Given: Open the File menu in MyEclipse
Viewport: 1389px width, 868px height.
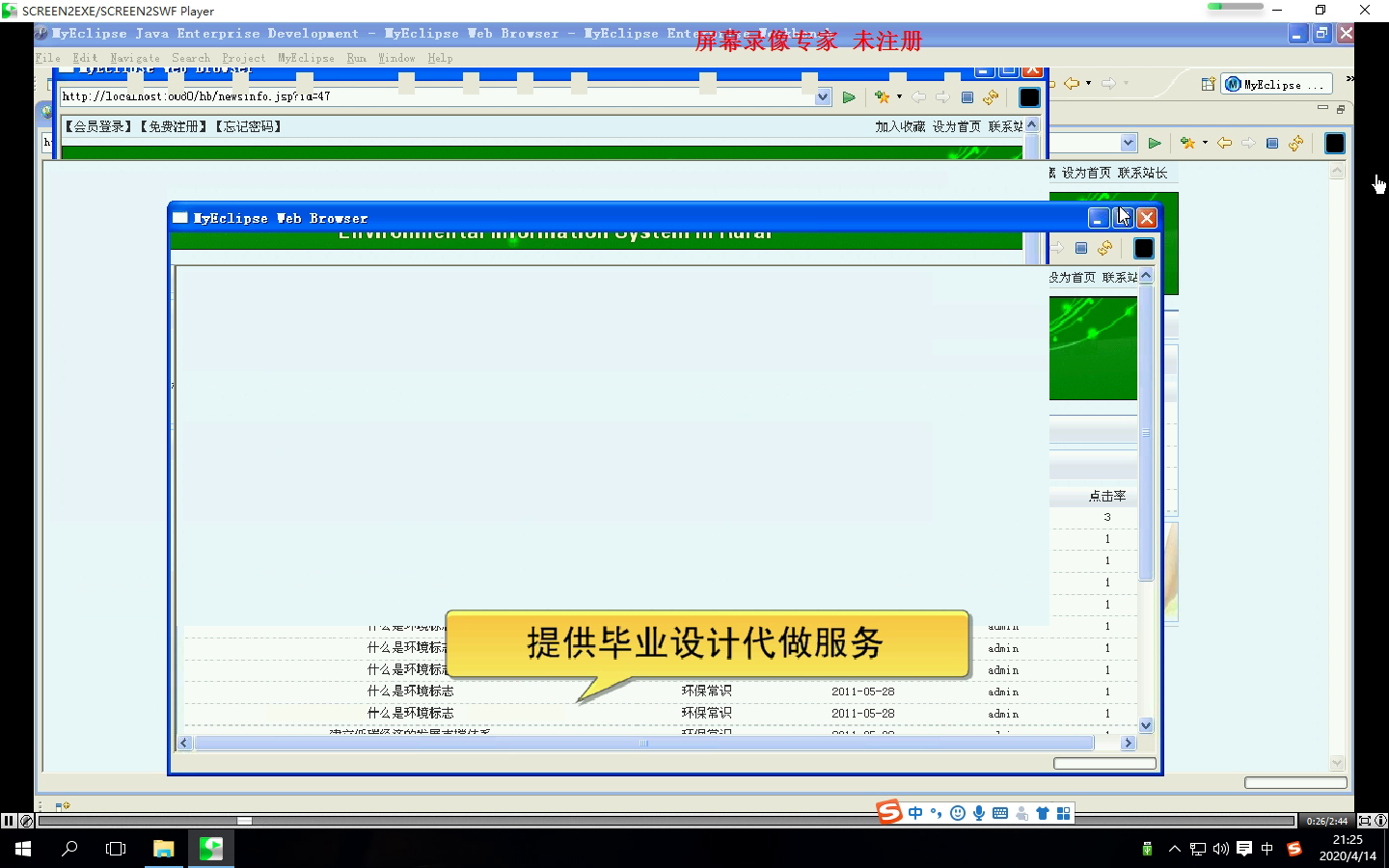Looking at the screenshot, I should click(47, 58).
